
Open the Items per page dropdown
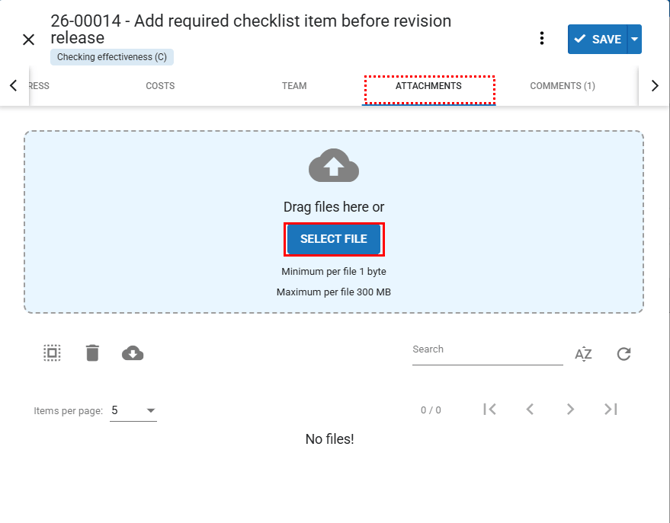(133, 410)
